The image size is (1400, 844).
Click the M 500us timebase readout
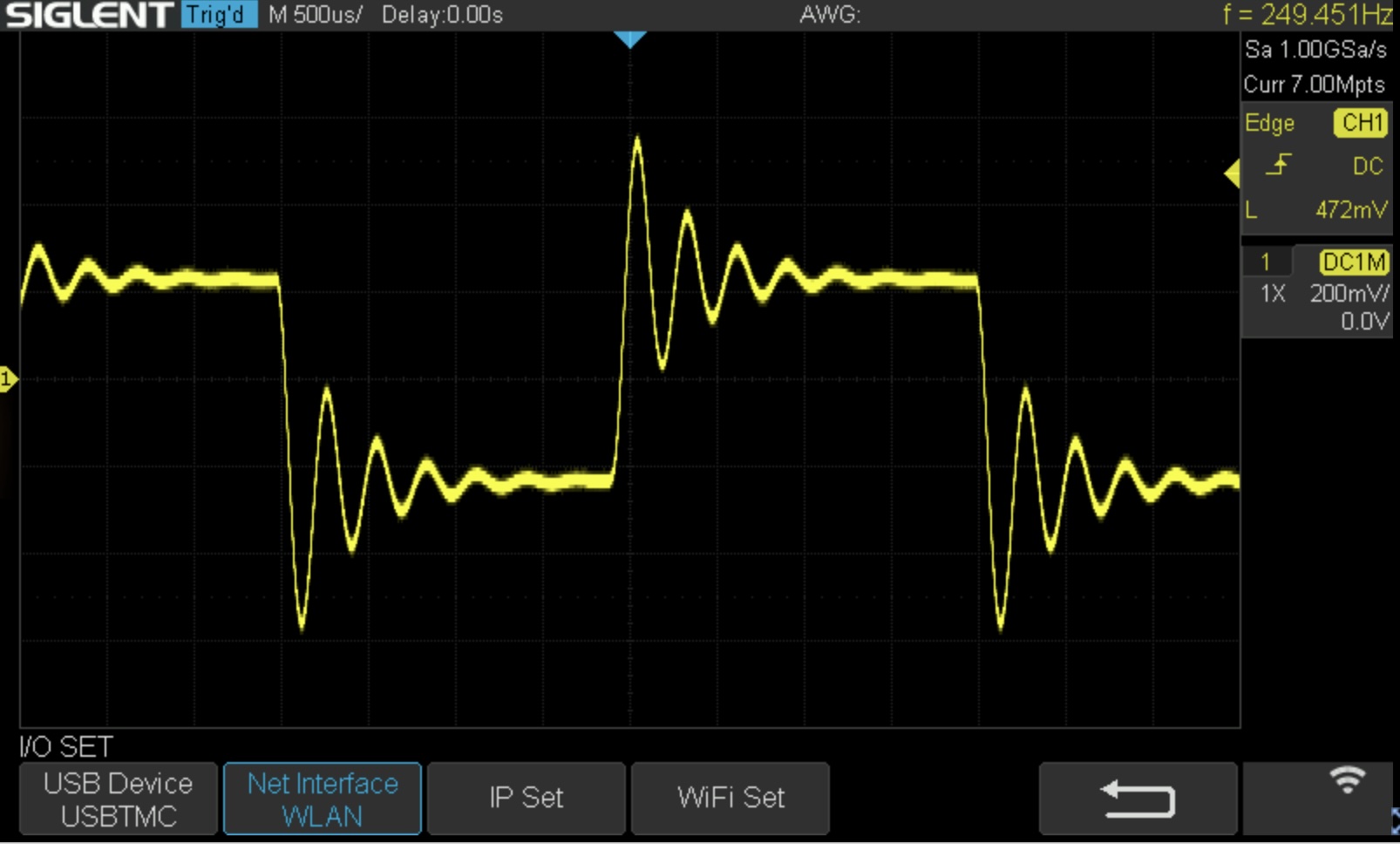coord(315,15)
